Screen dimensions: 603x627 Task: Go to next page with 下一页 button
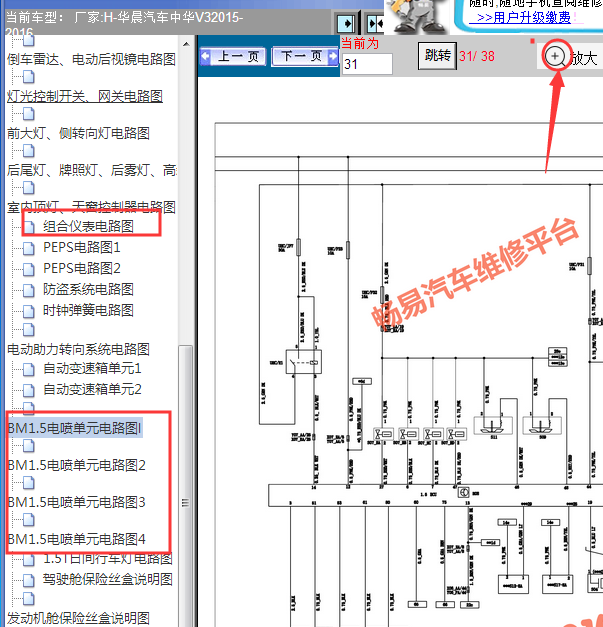tap(305, 56)
